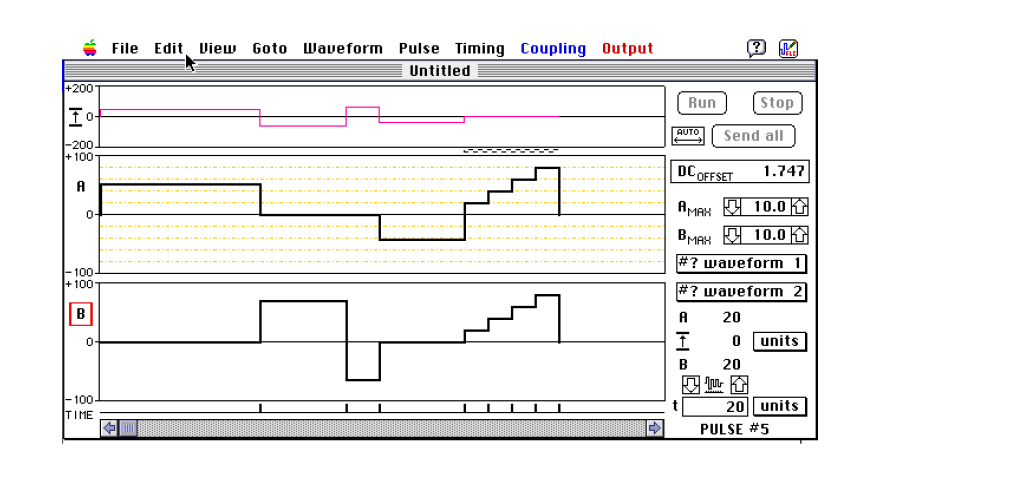
Task: Open the waveform 1 selector
Action: click(x=741, y=264)
